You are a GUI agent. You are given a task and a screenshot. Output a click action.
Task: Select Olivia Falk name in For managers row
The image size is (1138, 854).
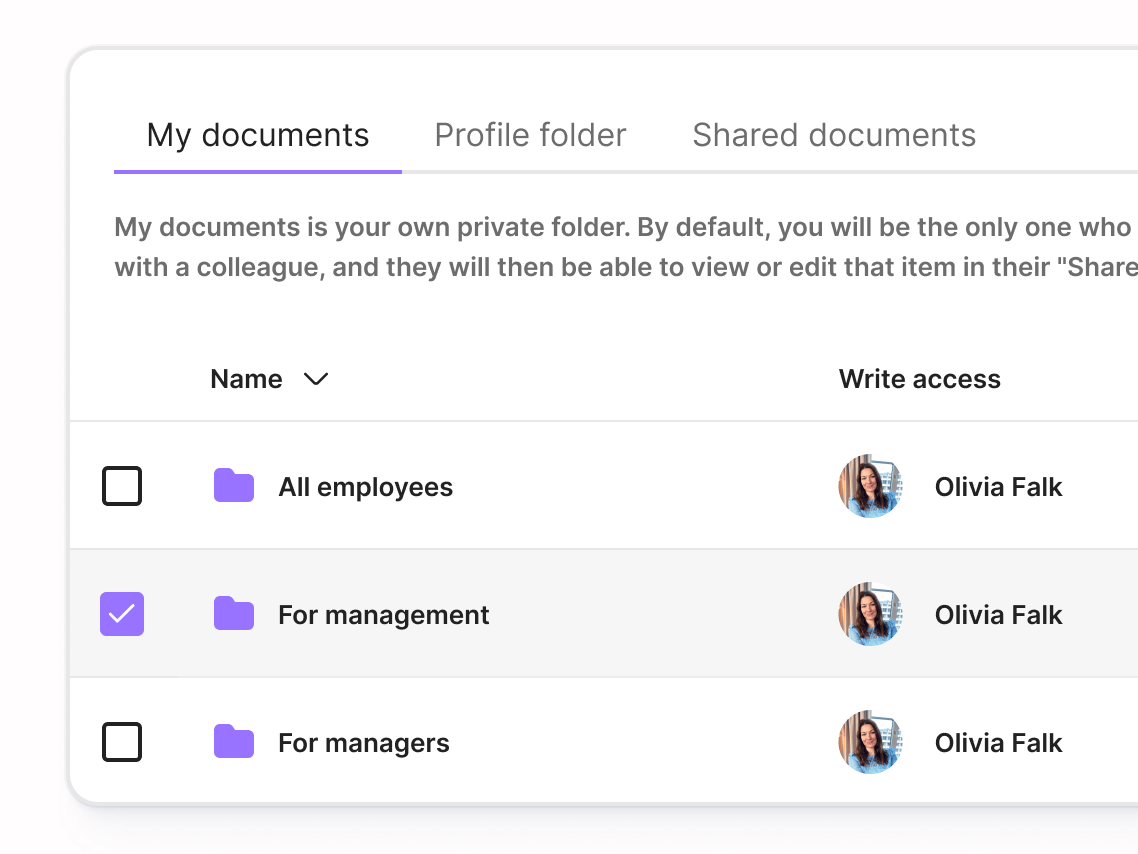(999, 742)
